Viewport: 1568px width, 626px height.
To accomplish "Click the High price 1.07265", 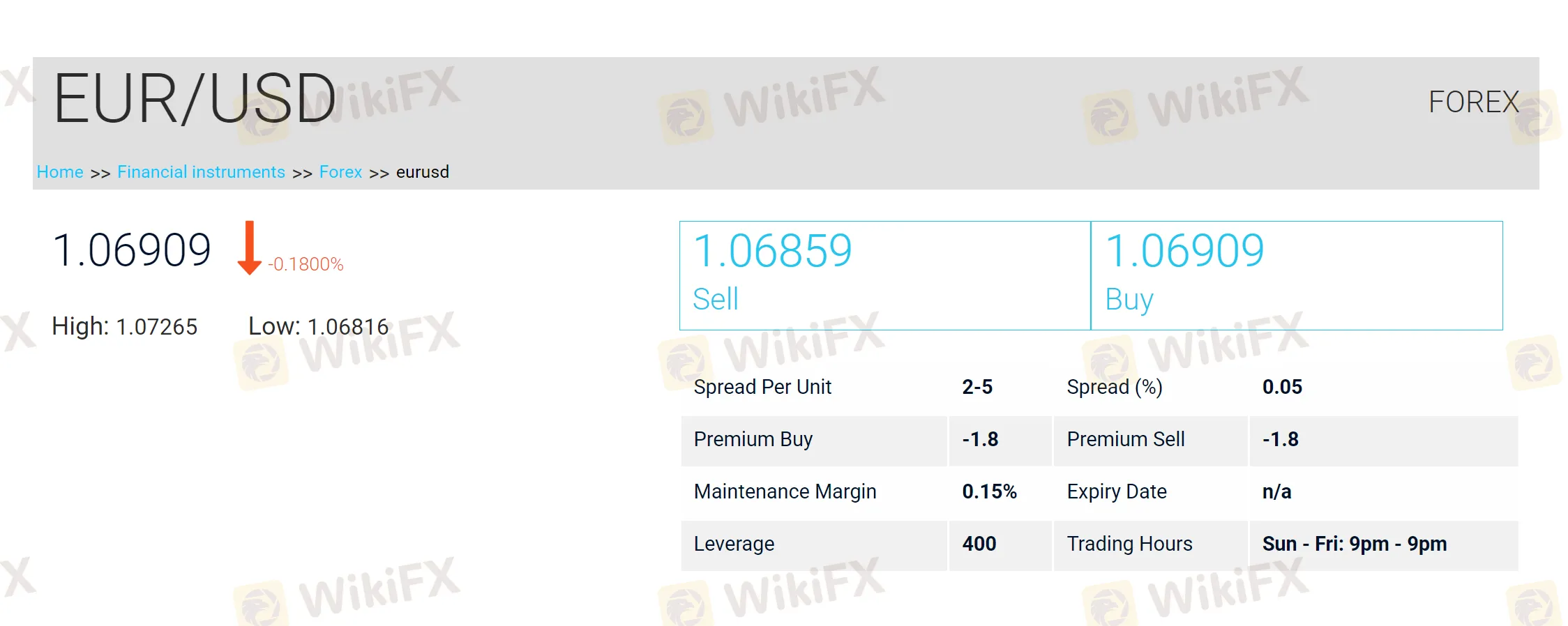I will pos(156,327).
